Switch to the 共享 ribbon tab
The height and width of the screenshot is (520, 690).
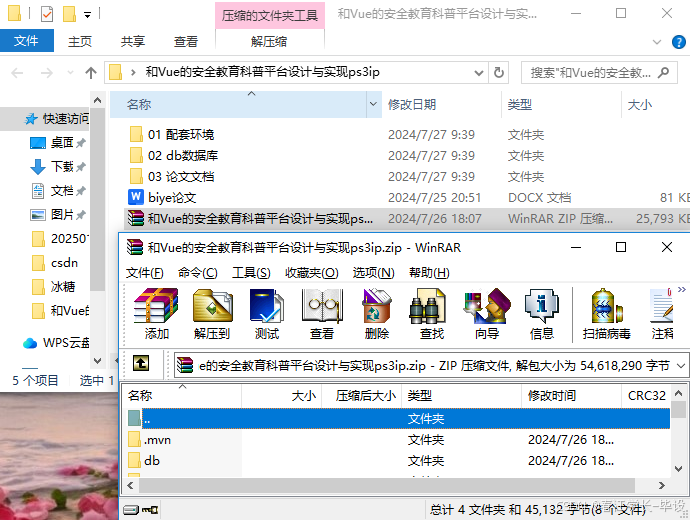pos(133,41)
